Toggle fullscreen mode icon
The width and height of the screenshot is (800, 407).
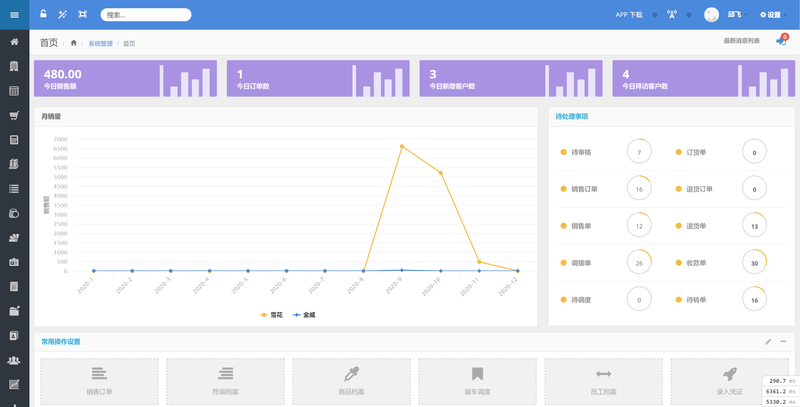point(82,14)
